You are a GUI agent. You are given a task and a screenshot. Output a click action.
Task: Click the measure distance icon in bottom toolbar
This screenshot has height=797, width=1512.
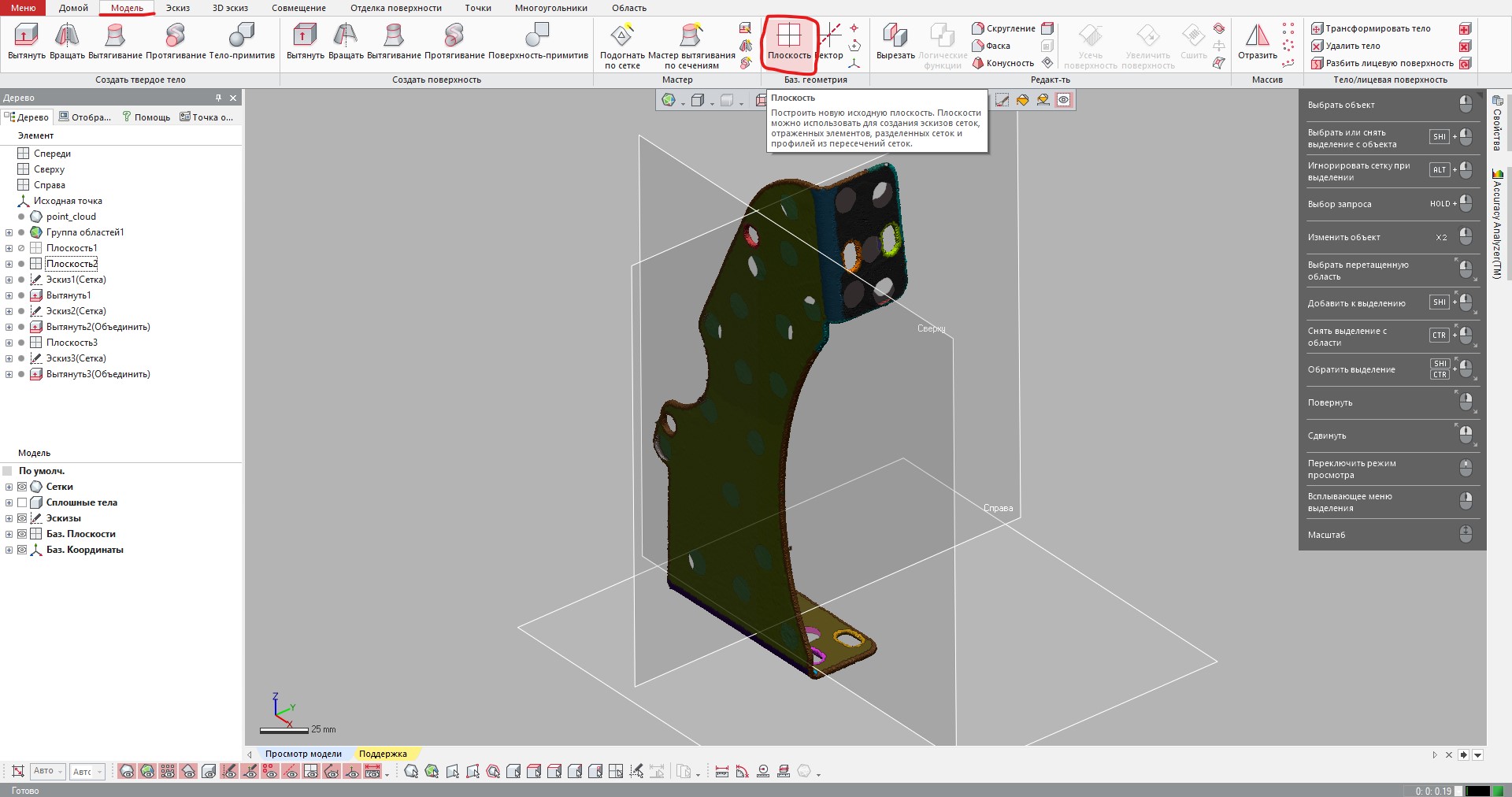coord(722,772)
